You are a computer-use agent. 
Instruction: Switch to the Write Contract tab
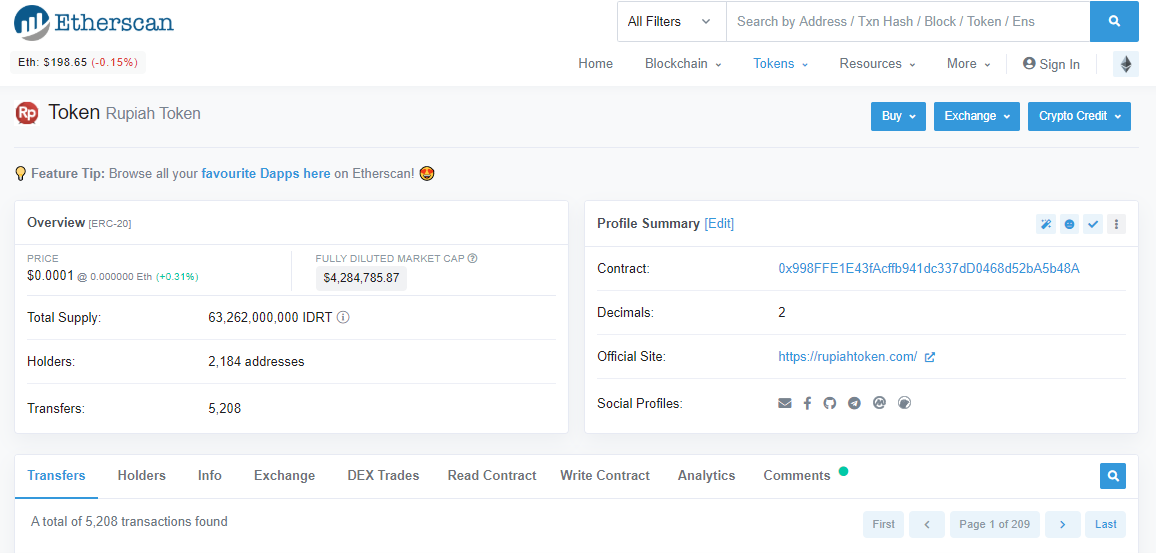coord(605,476)
